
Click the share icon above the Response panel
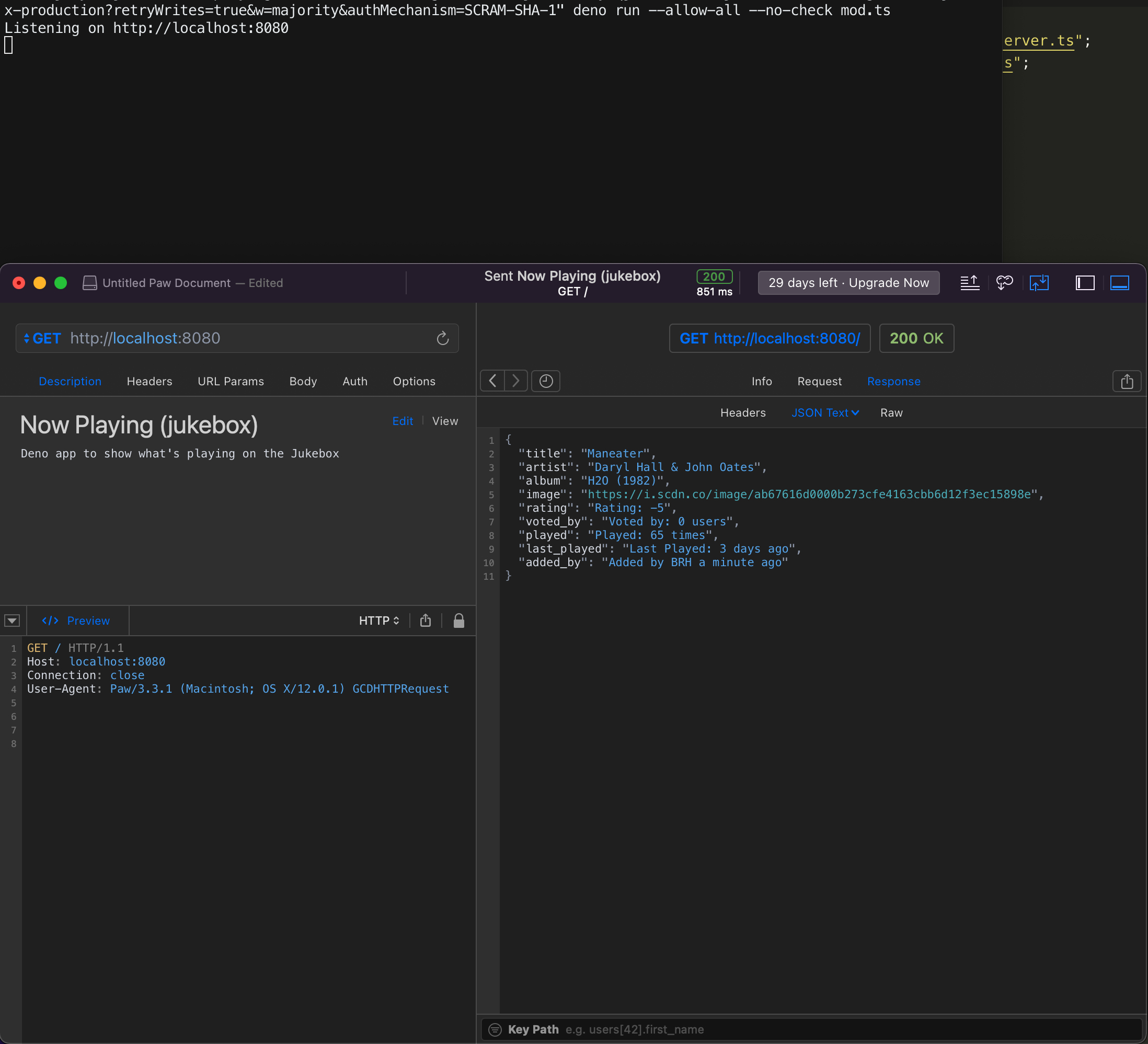click(1127, 381)
